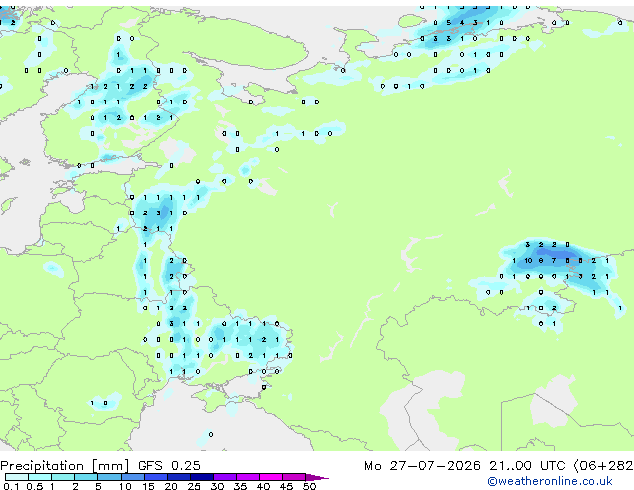The height and width of the screenshot is (490, 634).
Task: Click the weatheronline.co.uk copyright link
Action: pyautogui.click(x=550, y=481)
